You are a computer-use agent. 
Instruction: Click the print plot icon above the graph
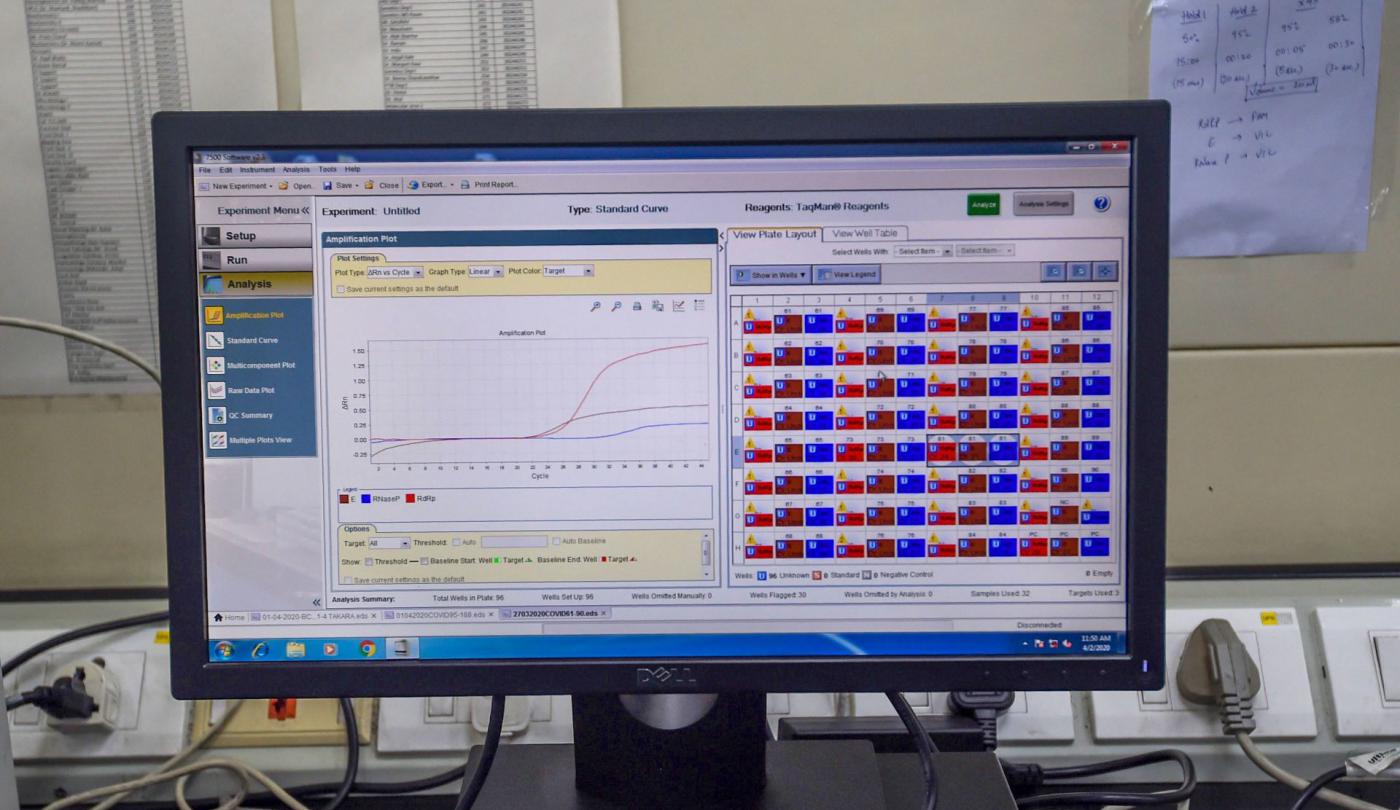point(637,306)
